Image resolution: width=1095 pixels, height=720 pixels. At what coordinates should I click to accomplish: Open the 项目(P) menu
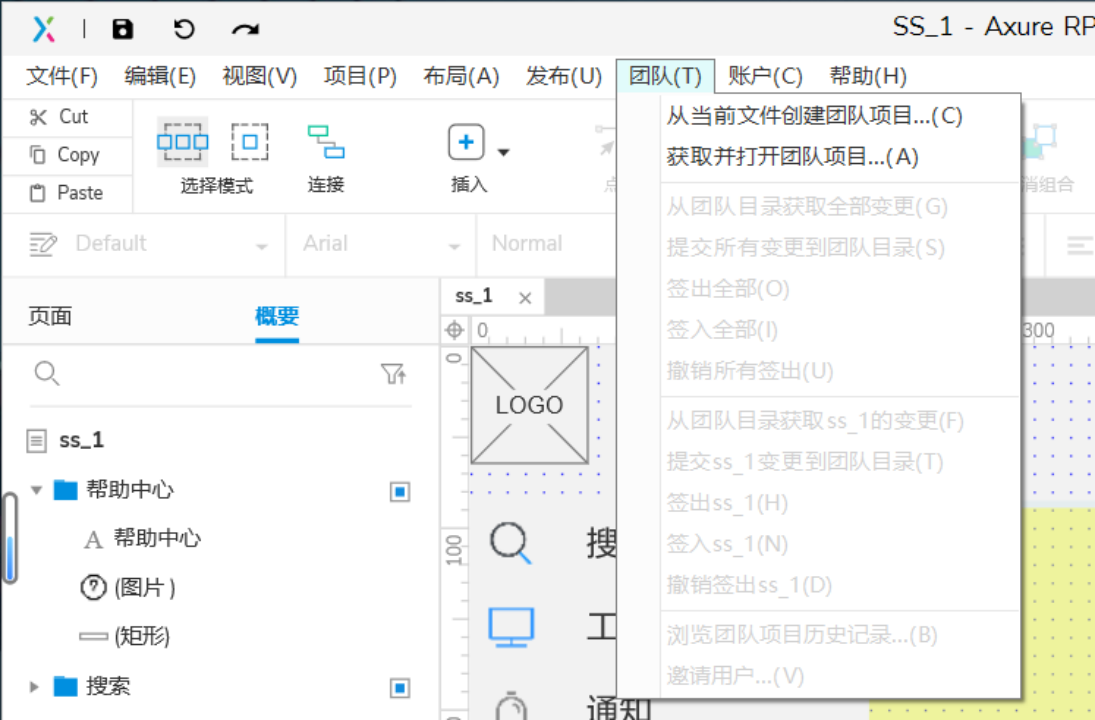coord(360,75)
